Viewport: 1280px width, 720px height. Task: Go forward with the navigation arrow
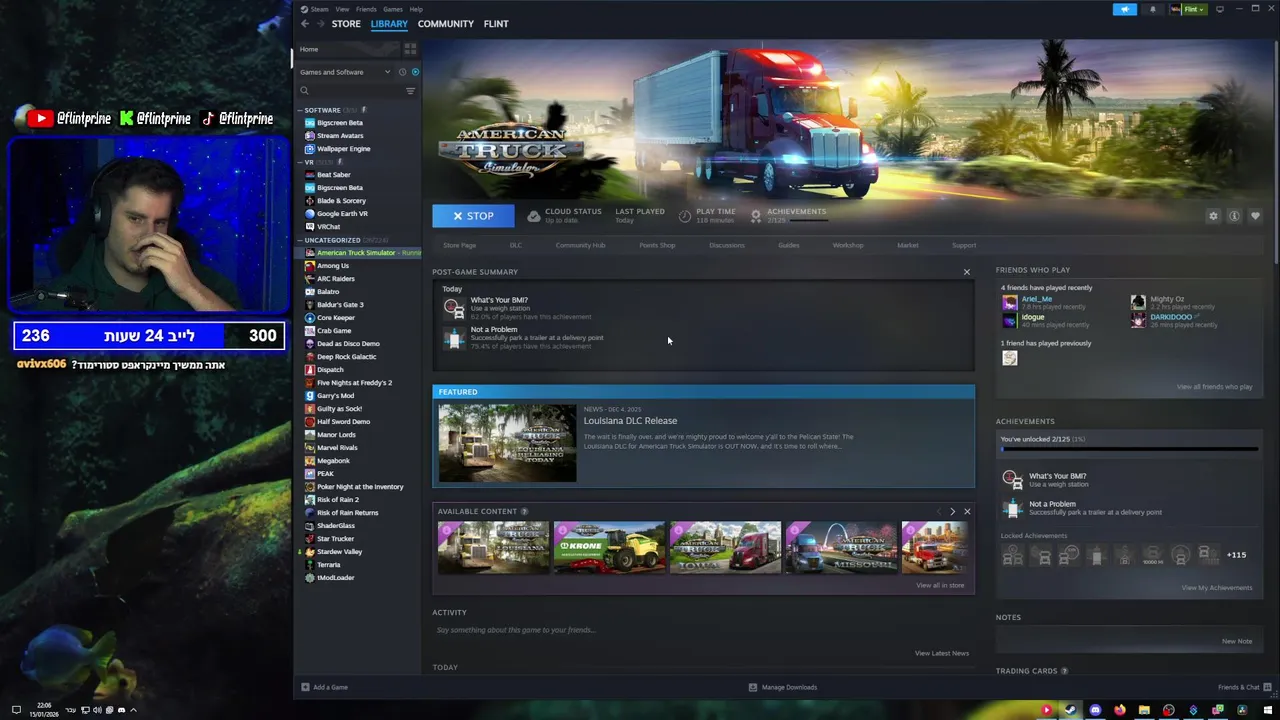coord(320,24)
